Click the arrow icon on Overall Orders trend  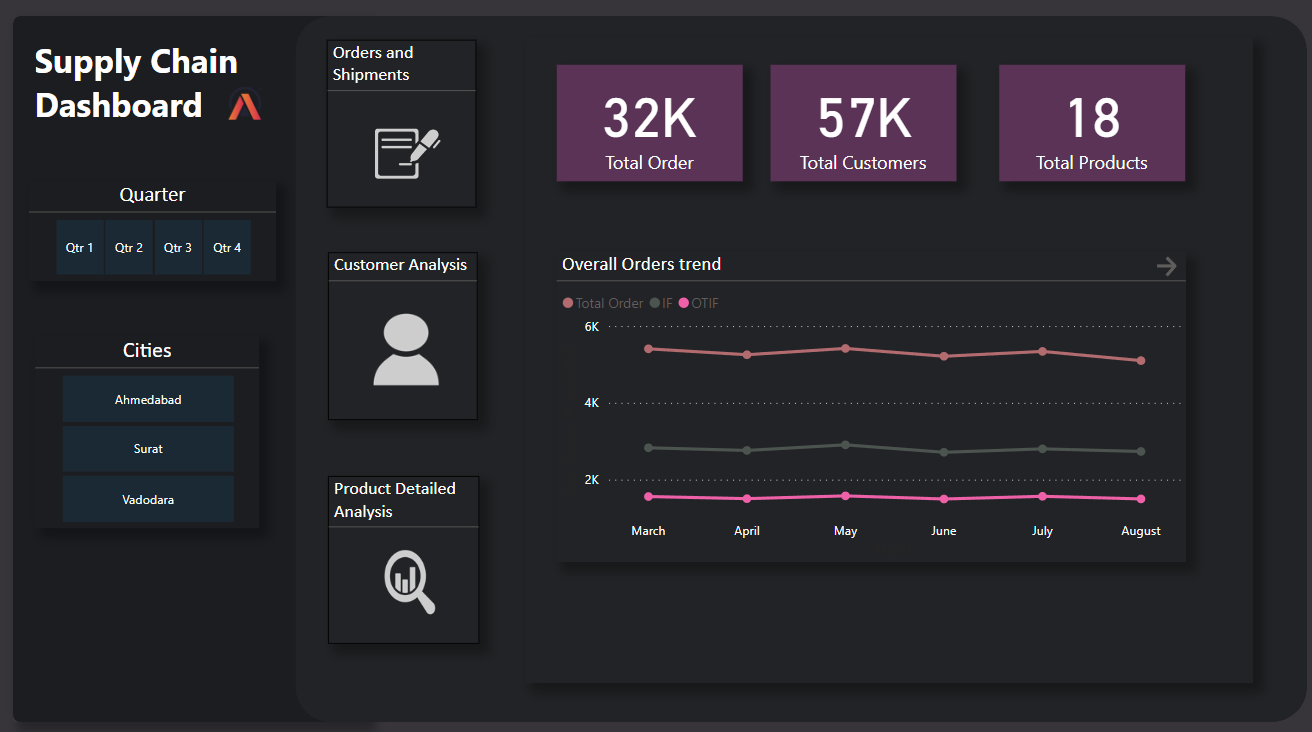tap(1166, 266)
